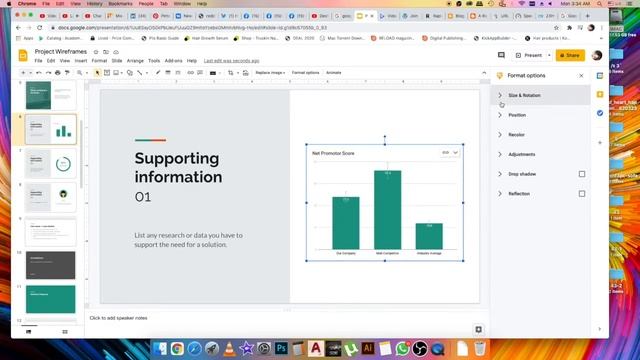Image resolution: width=640 pixels, height=360 pixels.
Task: Choose the select cursor tool
Action: click(97, 73)
